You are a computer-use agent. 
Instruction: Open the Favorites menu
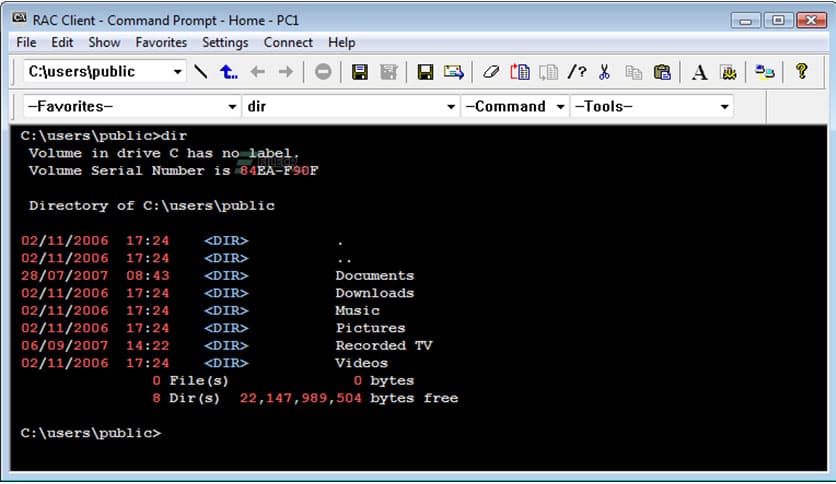(161, 42)
